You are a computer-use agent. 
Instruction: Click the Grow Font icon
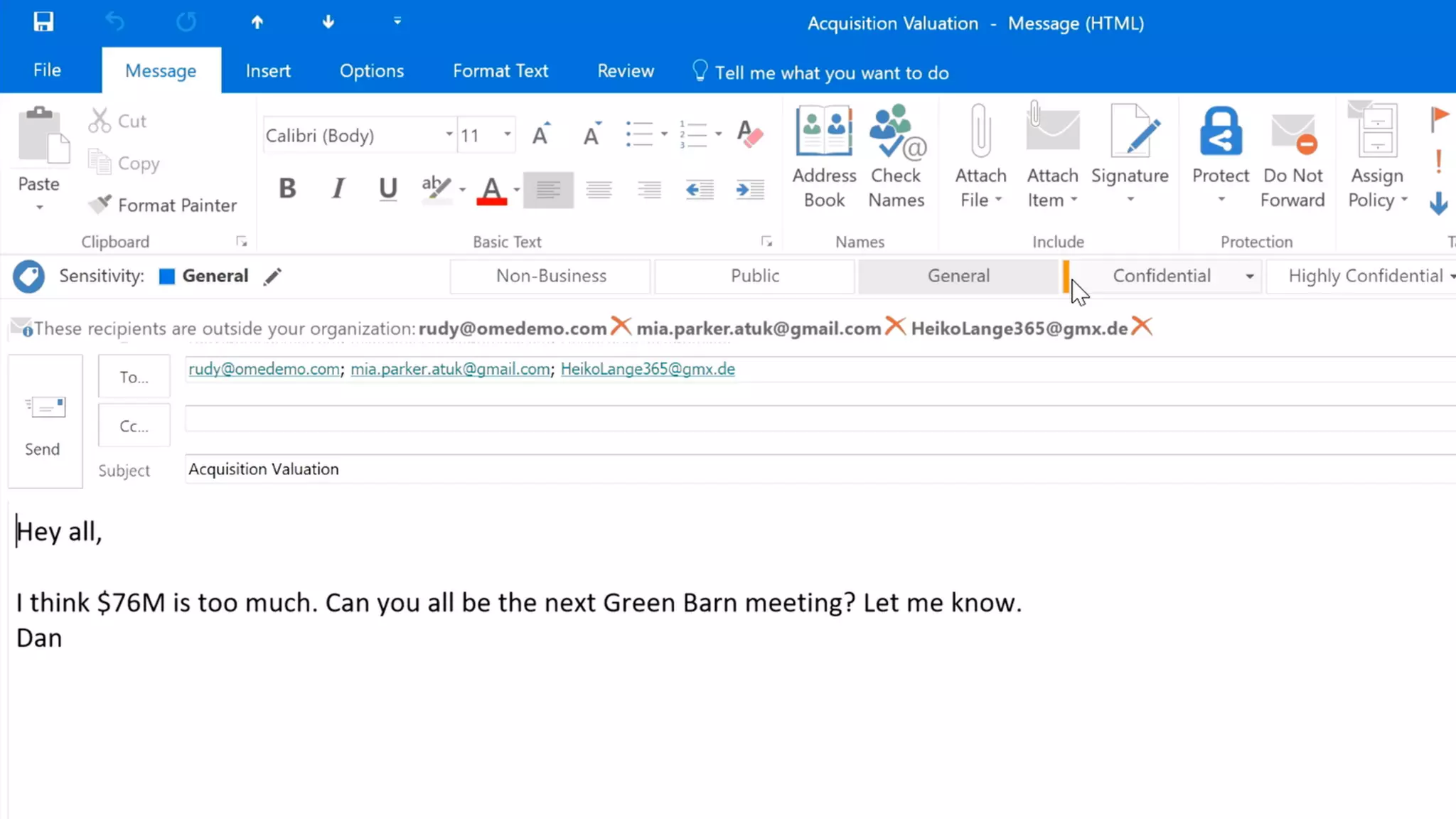pos(542,134)
